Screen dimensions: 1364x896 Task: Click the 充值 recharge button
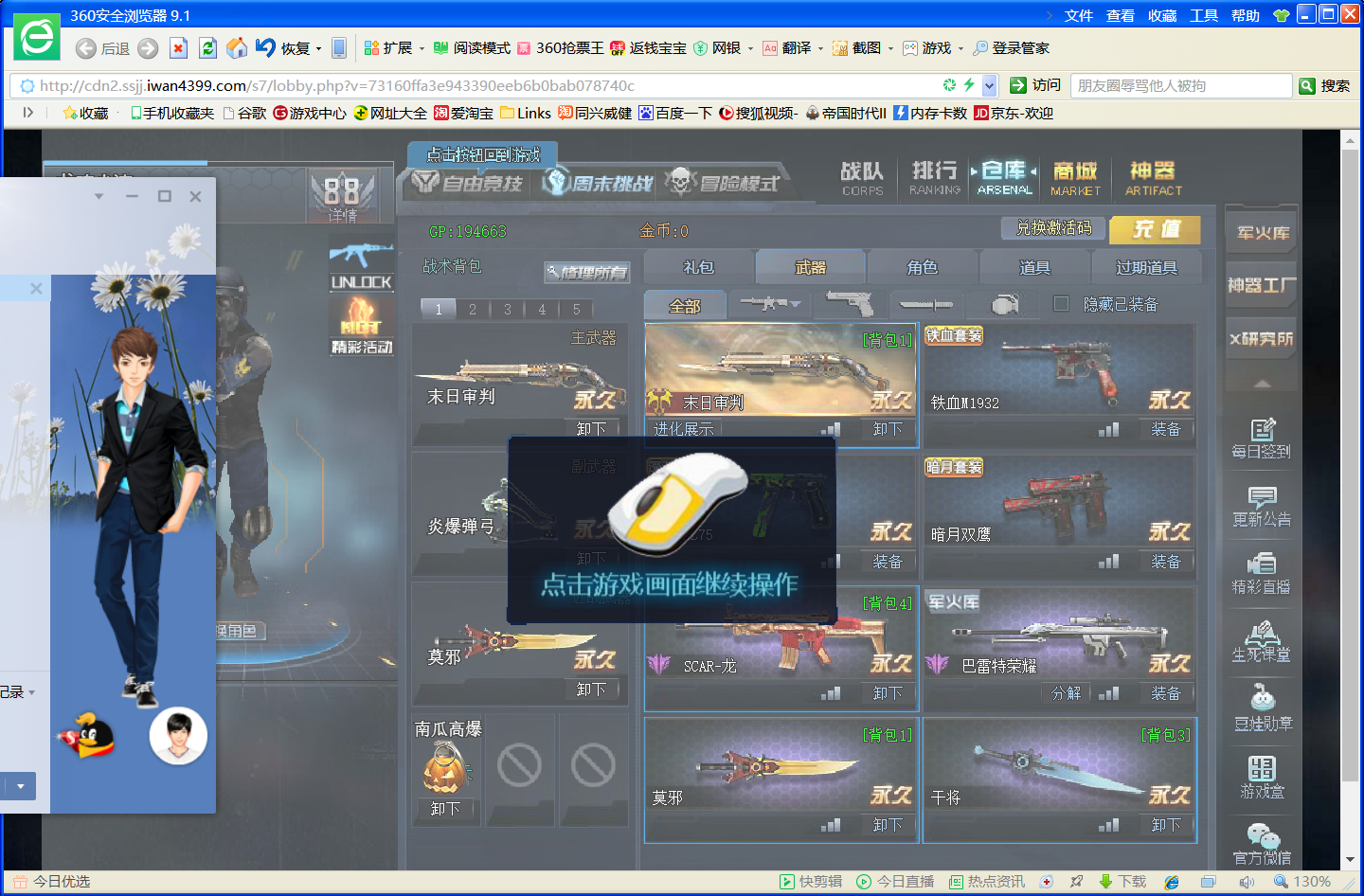(1155, 229)
